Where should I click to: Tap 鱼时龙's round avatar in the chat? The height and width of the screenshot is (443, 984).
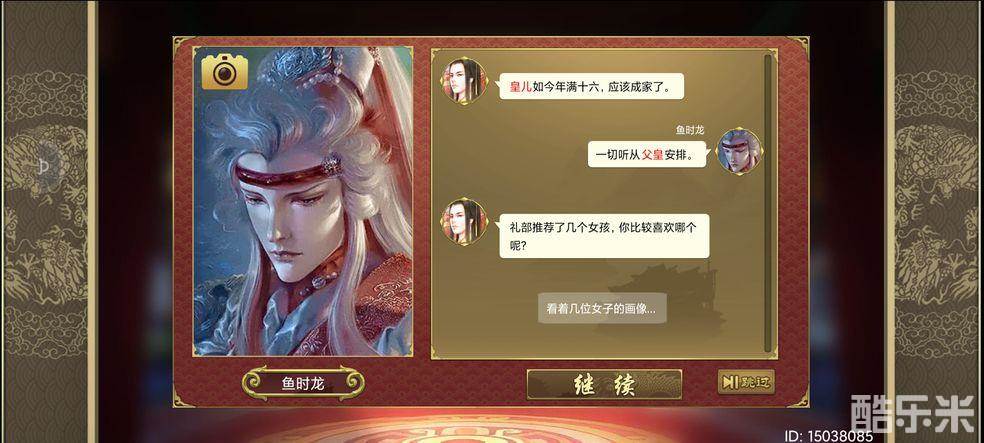(x=739, y=151)
